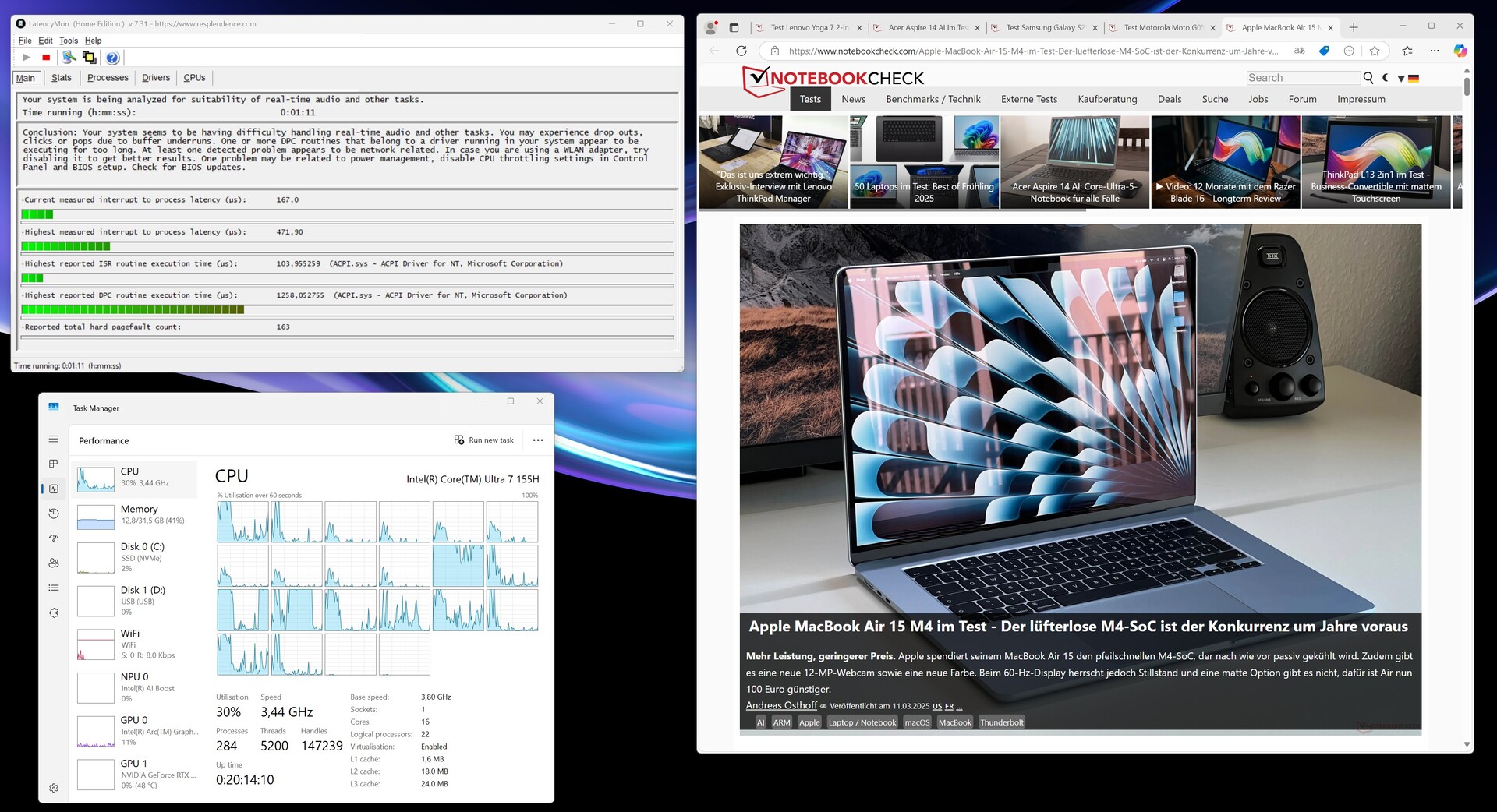
Task: Click Run new task in Task Manager
Action: click(x=484, y=440)
